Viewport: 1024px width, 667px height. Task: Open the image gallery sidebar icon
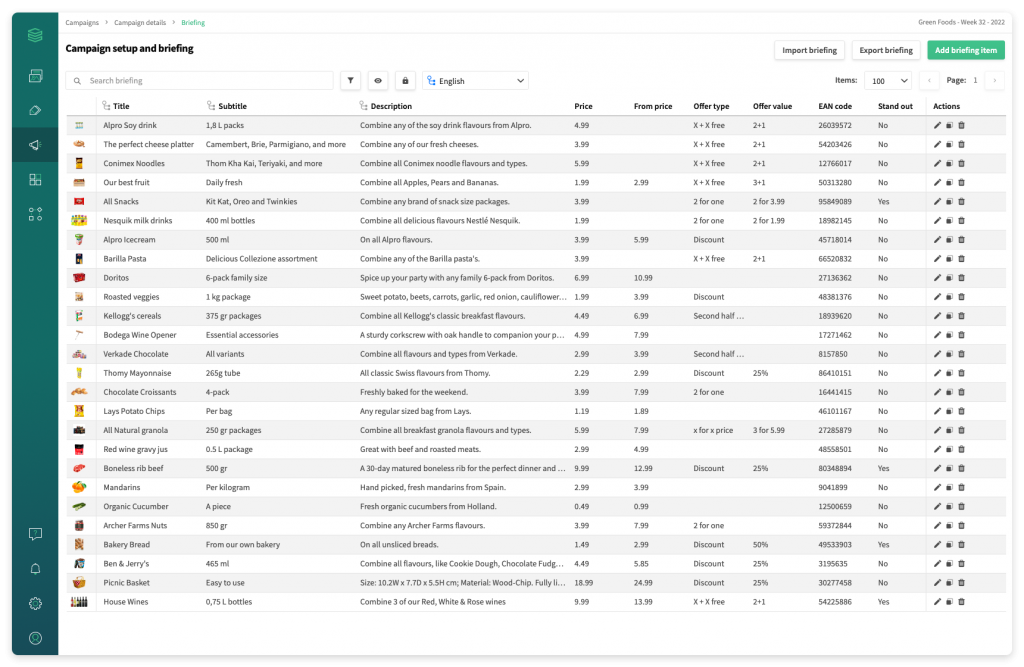click(35, 76)
